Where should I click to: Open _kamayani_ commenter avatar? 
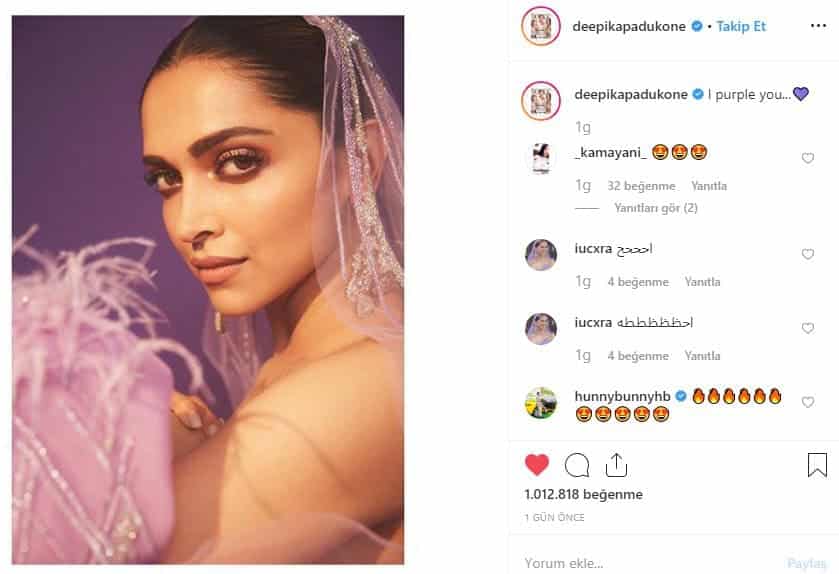(x=541, y=158)
